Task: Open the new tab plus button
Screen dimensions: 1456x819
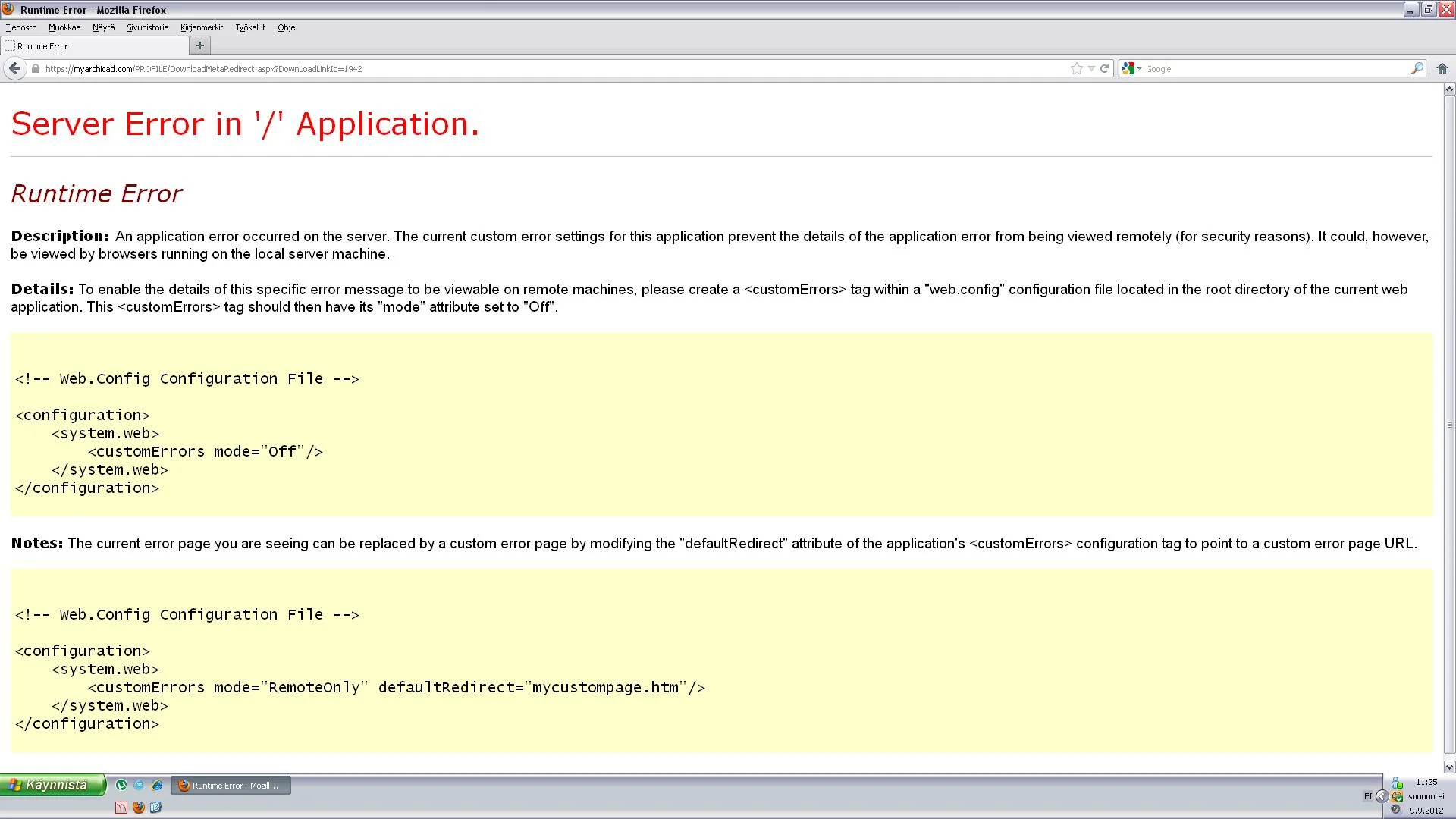Action: click(200, 45)
